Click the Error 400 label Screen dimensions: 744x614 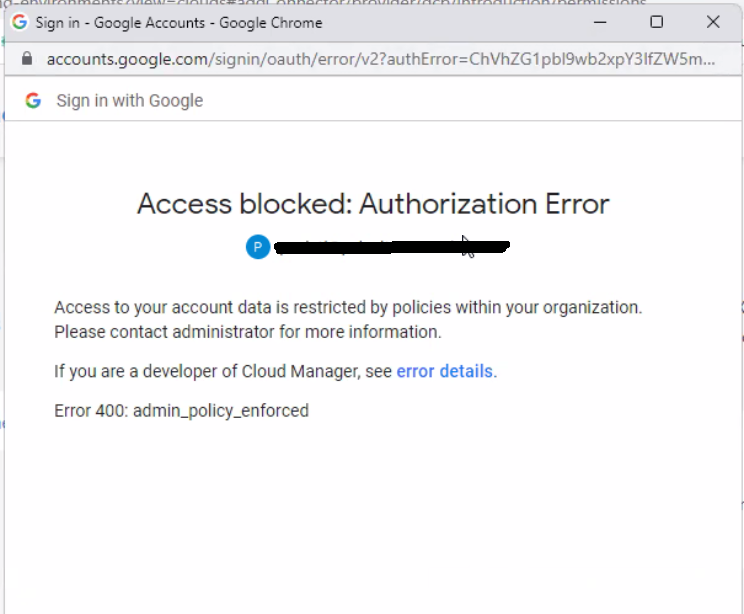click(x=91, y=410)
